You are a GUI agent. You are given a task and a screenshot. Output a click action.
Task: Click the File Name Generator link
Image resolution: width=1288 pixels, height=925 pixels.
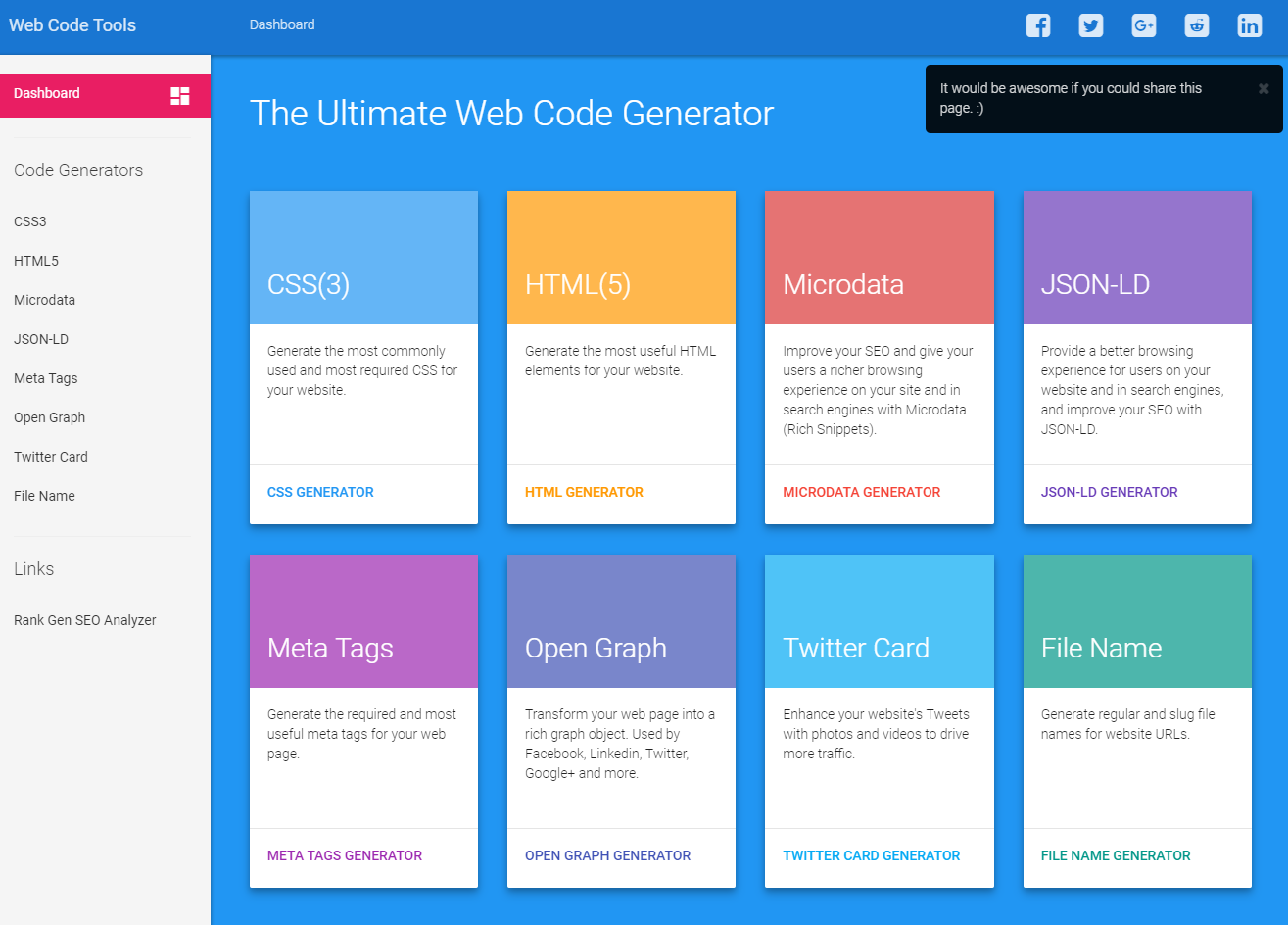pos(1115,855)
